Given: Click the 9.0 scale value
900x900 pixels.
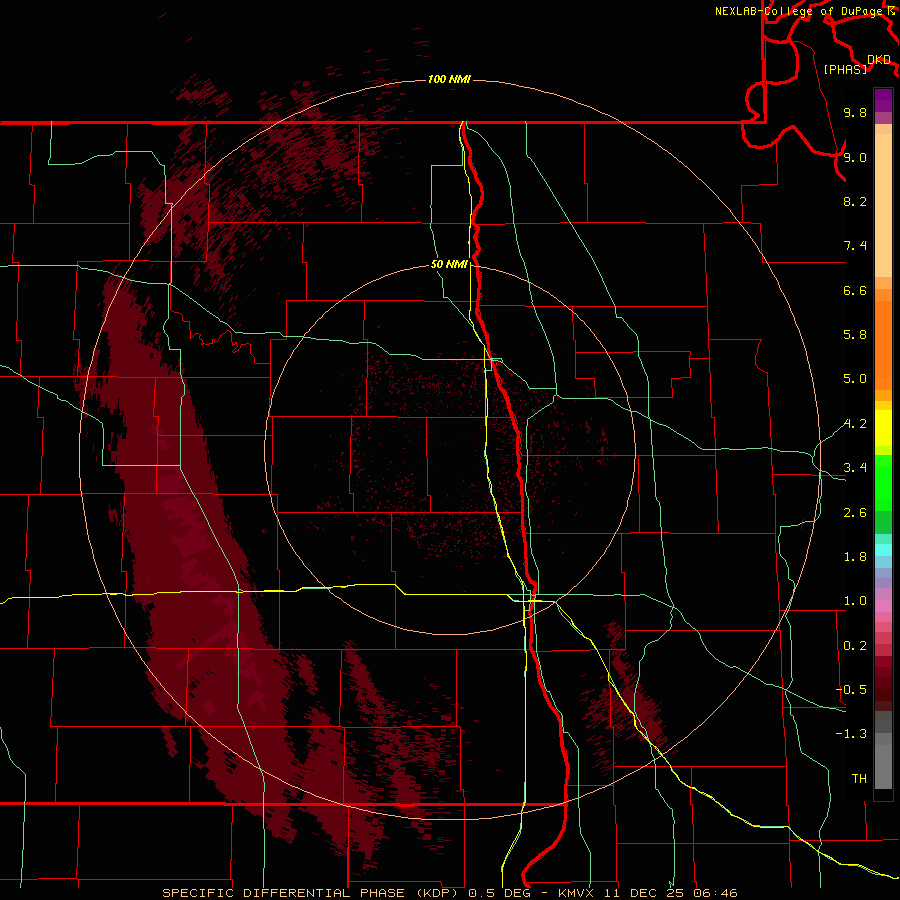Looking at the screenshot, I should 855,157.
